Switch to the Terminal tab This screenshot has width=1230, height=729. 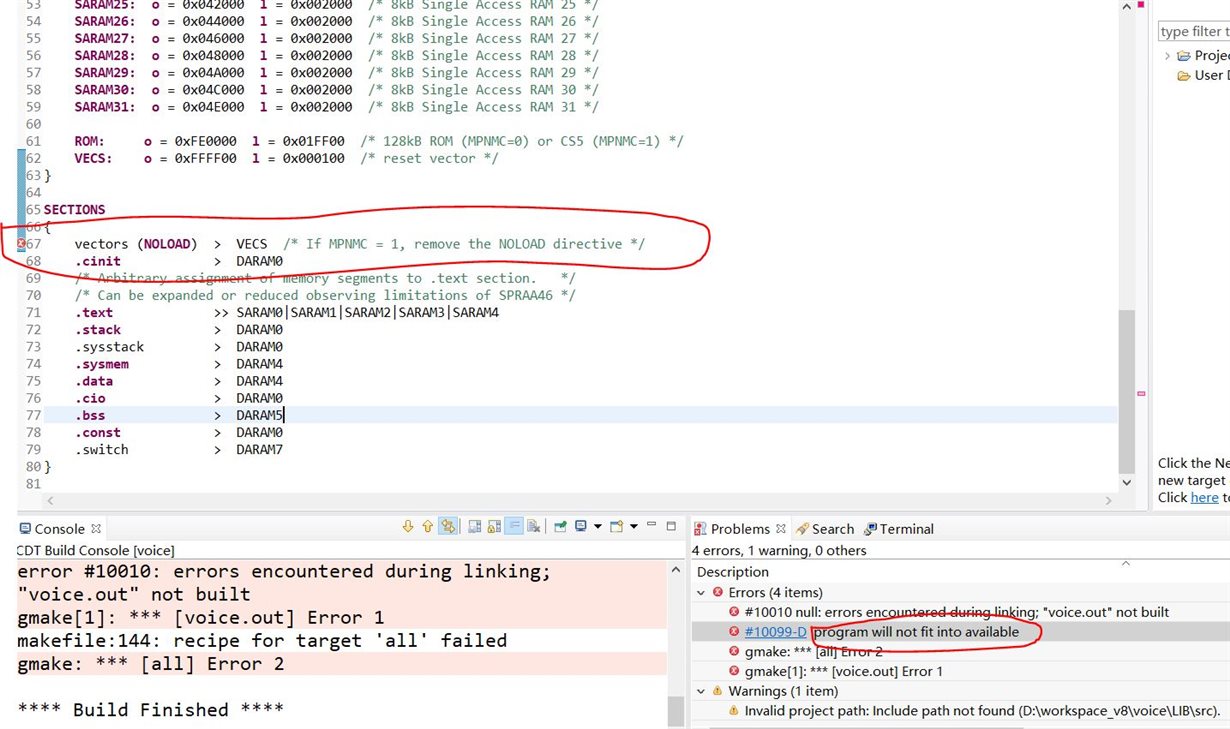(898, 529)
